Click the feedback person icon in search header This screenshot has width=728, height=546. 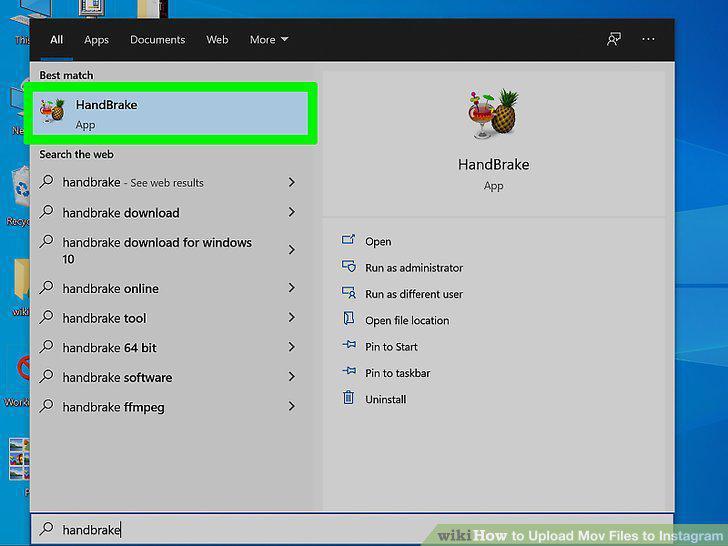[x=614, y=39]
